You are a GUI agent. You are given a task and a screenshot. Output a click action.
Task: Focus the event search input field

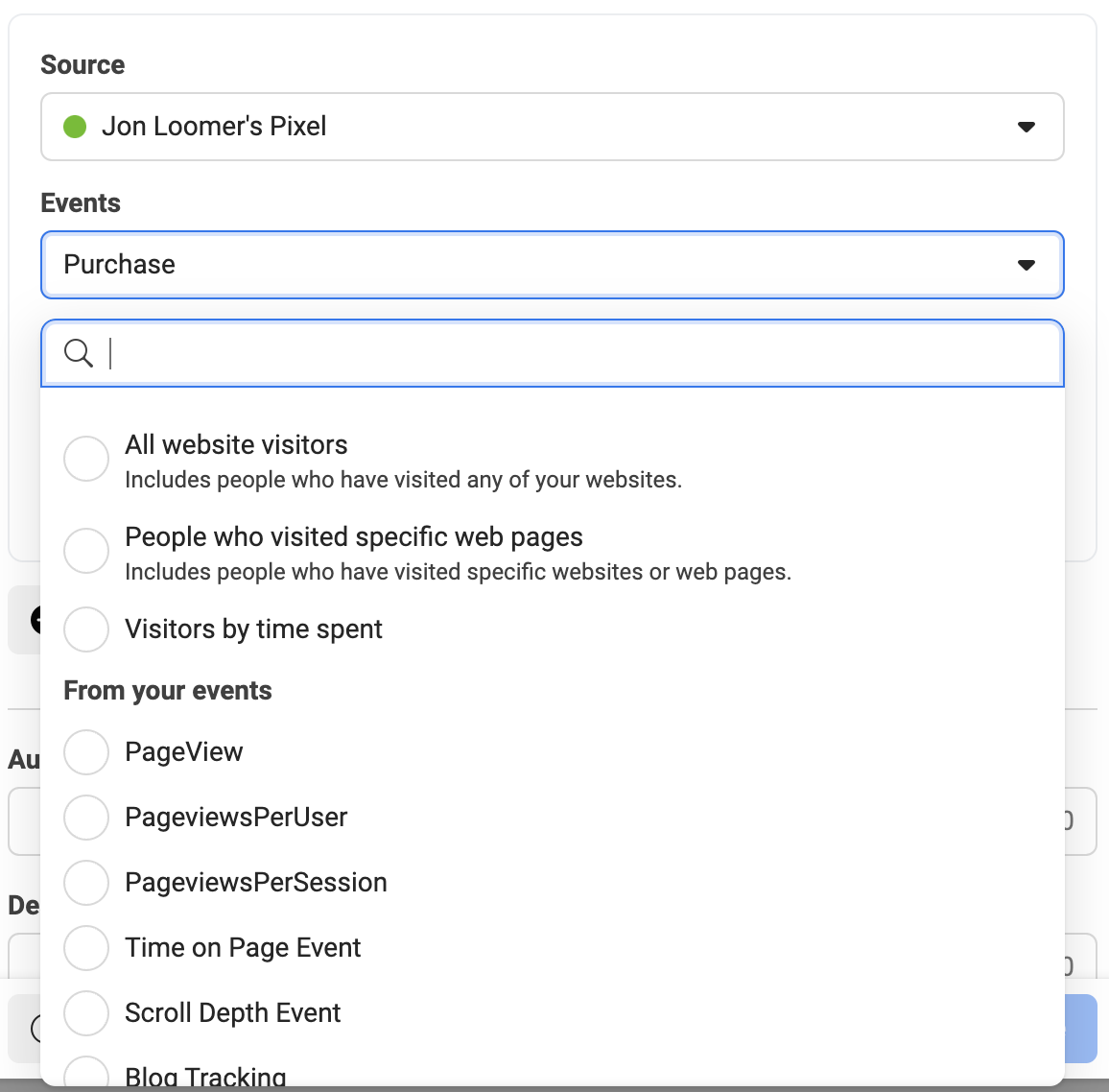point(553,353)
